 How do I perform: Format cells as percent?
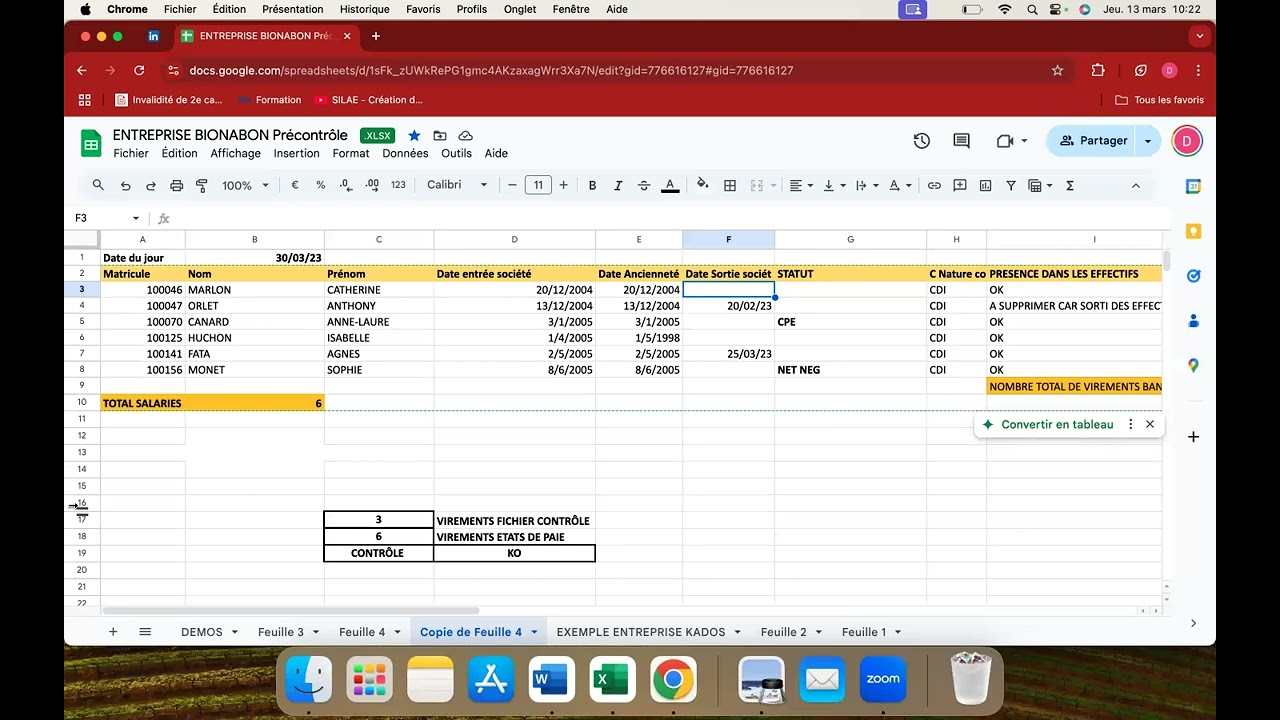pyautogui.click(x=321, y=185)
